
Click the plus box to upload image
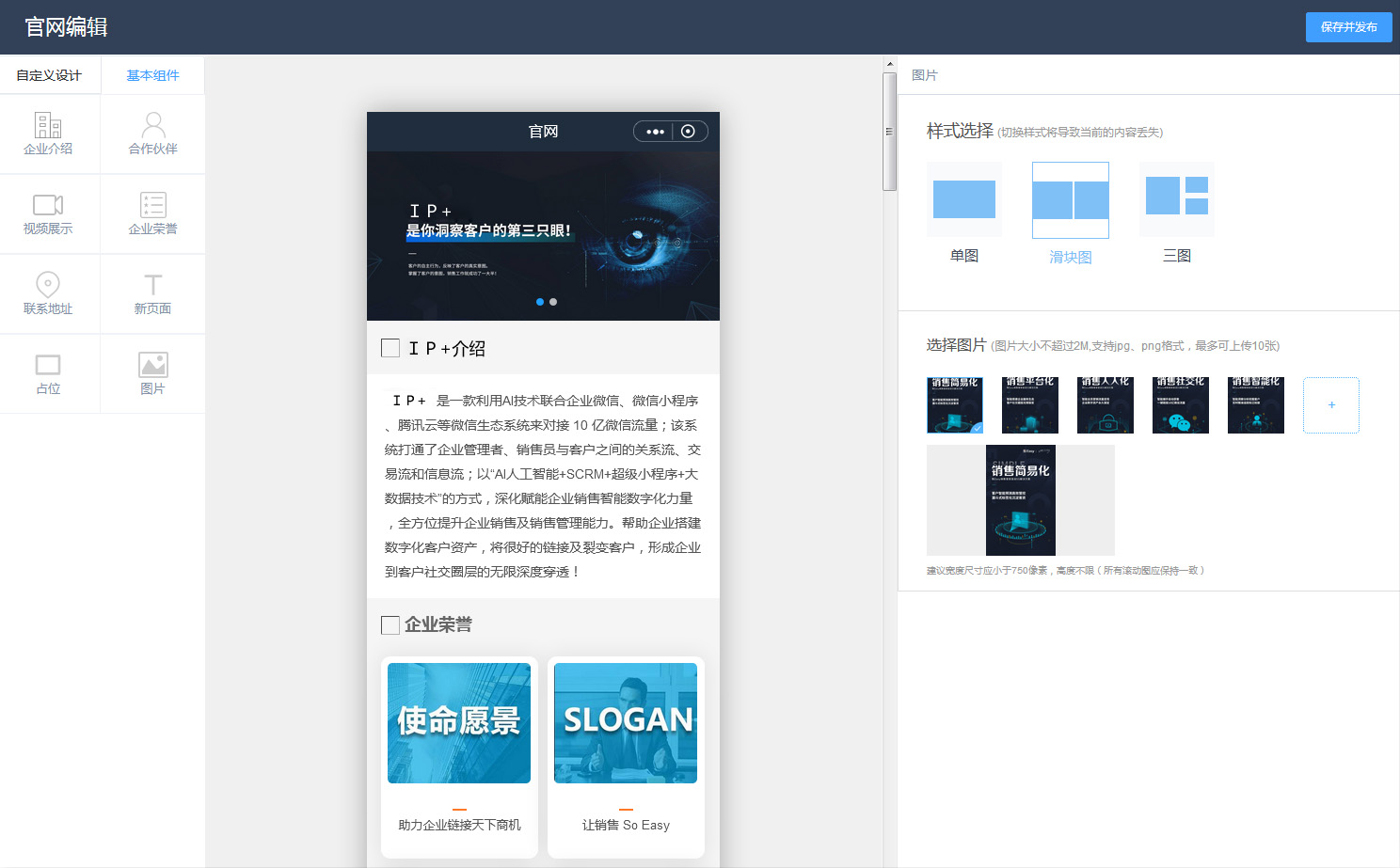[x=1330, y=405]
